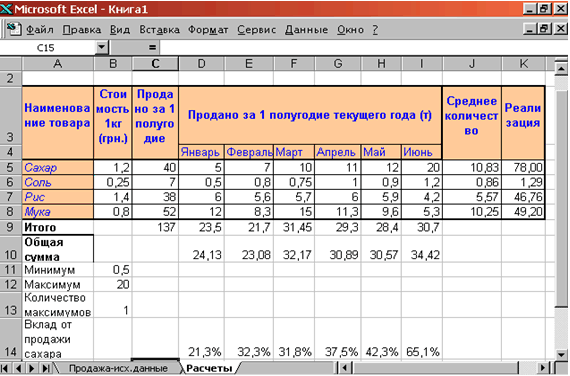The height and width of the screenshot is (376, 570).
Task: Click the Сахар cell
Action: pyautogui.click(x=58, y=167)
